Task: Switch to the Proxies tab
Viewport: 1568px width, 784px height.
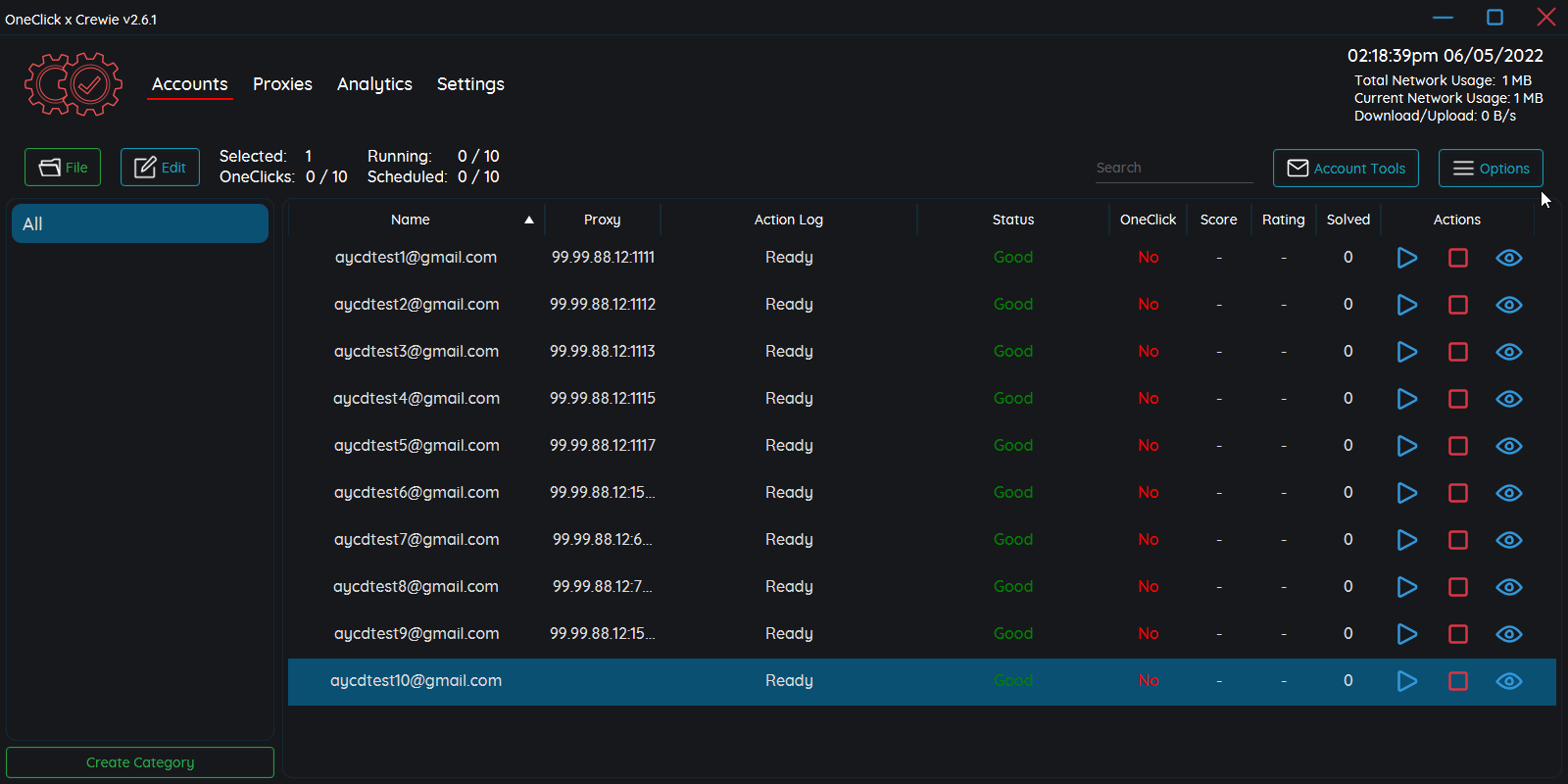Action: [282, 84]
